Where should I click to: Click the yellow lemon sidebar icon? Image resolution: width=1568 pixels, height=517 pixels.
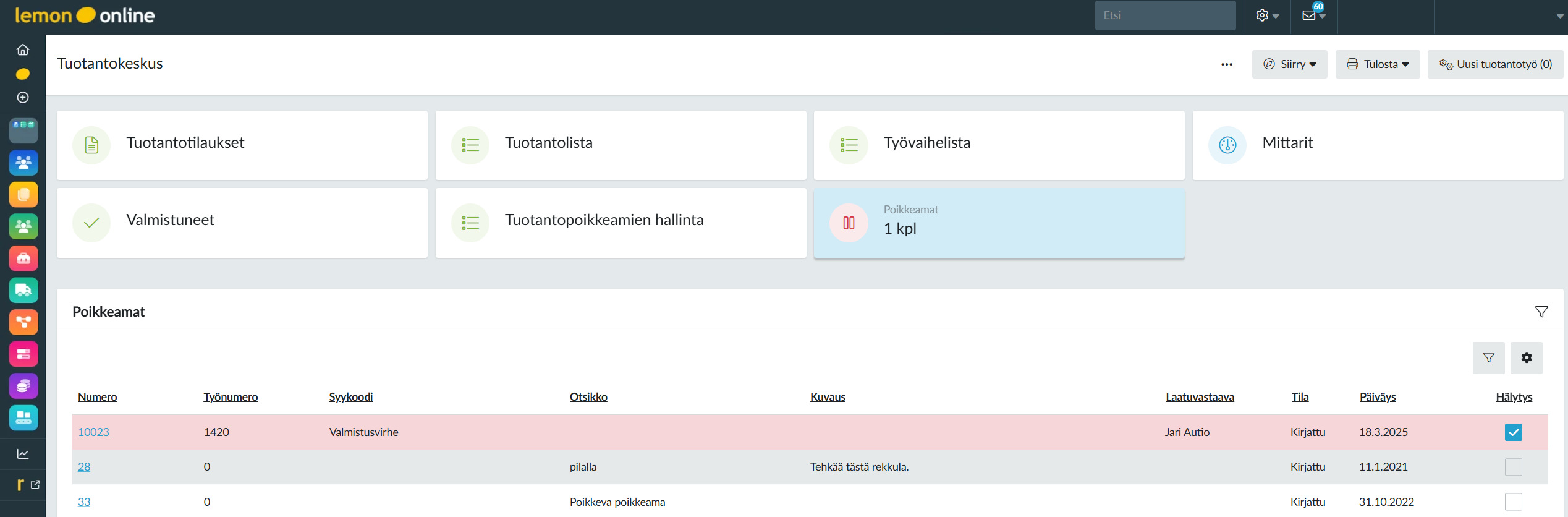click(23, 74)
